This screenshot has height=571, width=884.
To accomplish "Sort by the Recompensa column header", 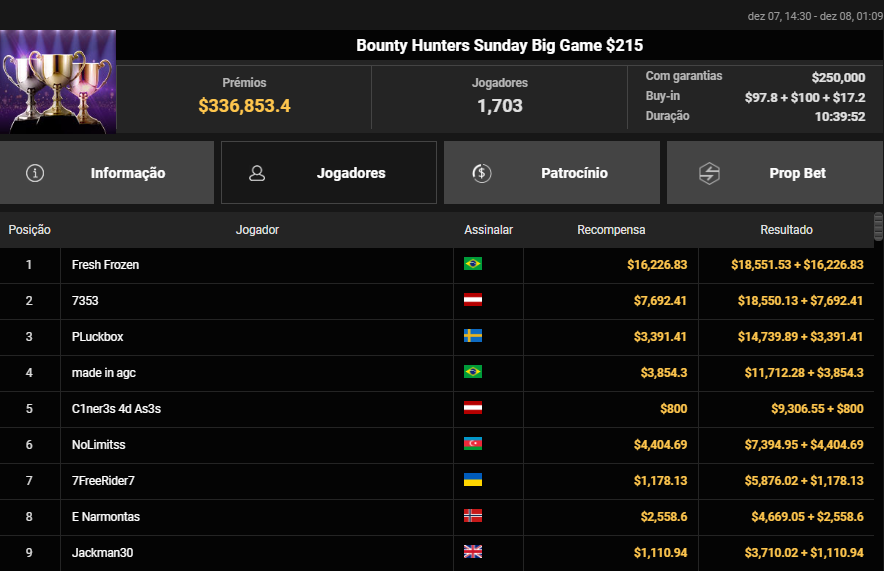I will tap(611, 230).
